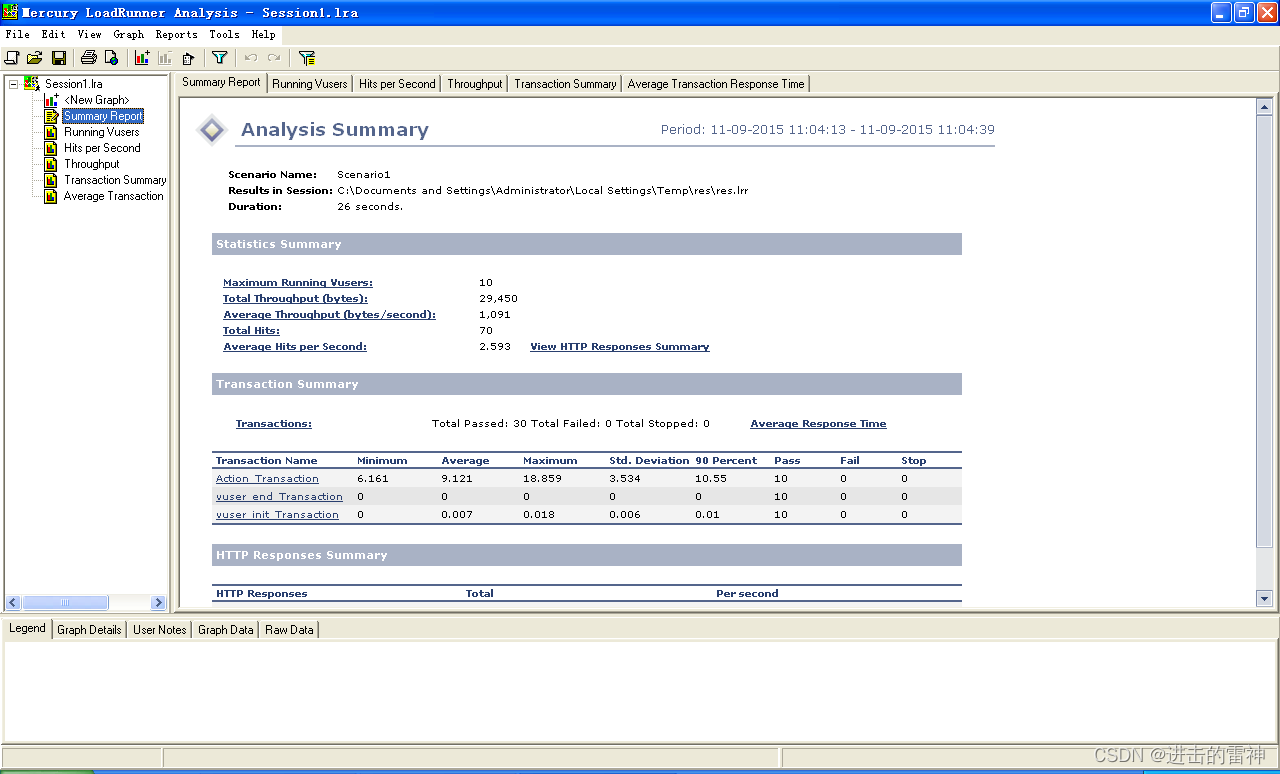Select Average Transaction in the session tree

pyautogui.click(x=114, y=196)
